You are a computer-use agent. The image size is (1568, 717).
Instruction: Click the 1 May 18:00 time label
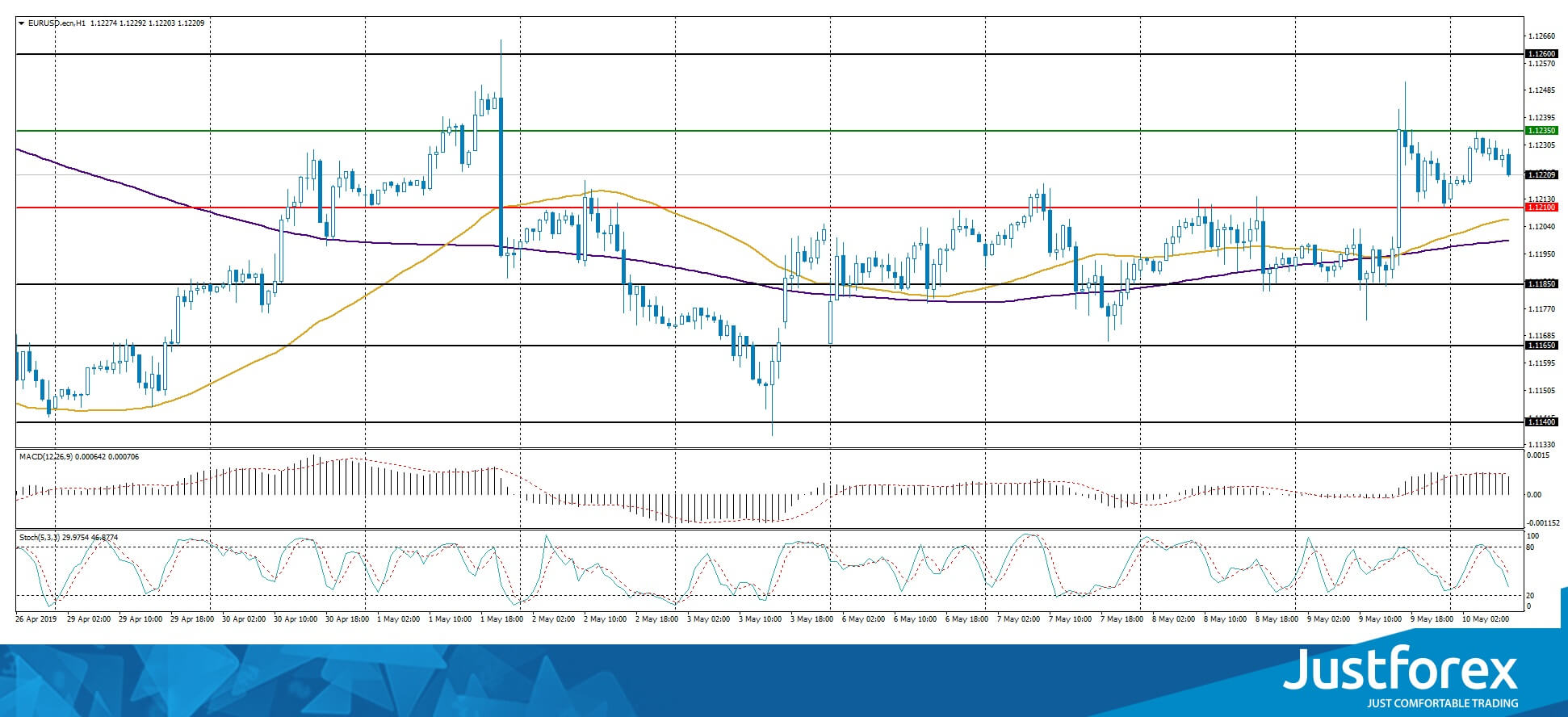pos(502,619)
